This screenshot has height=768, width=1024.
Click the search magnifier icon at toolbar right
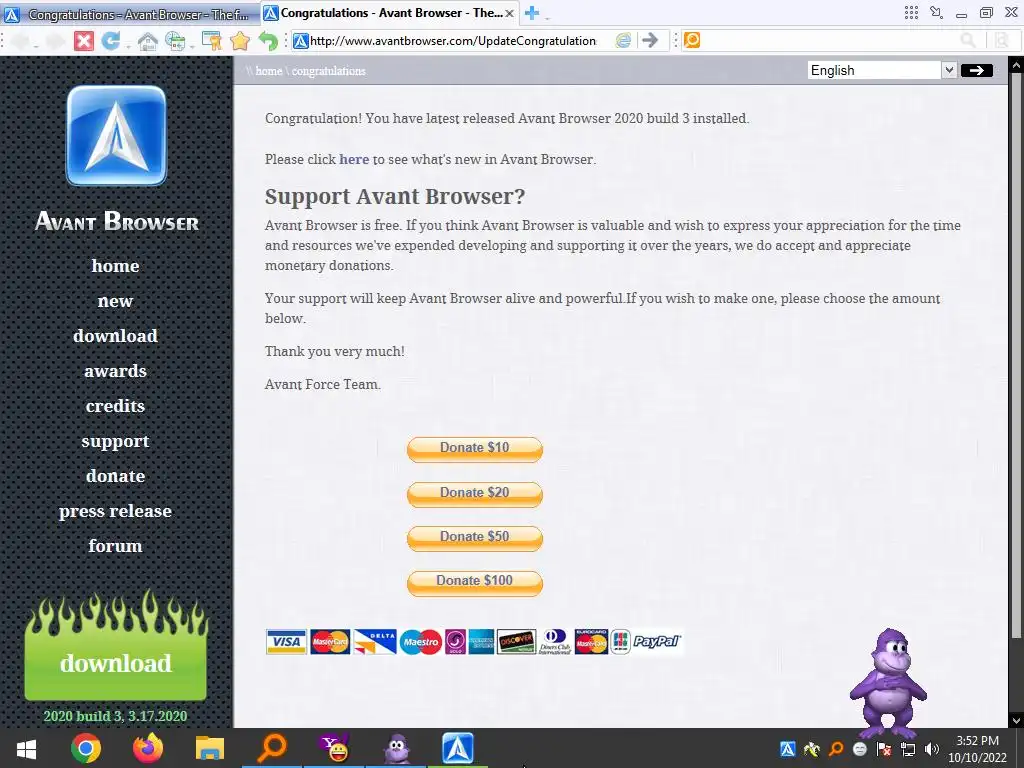968,40
